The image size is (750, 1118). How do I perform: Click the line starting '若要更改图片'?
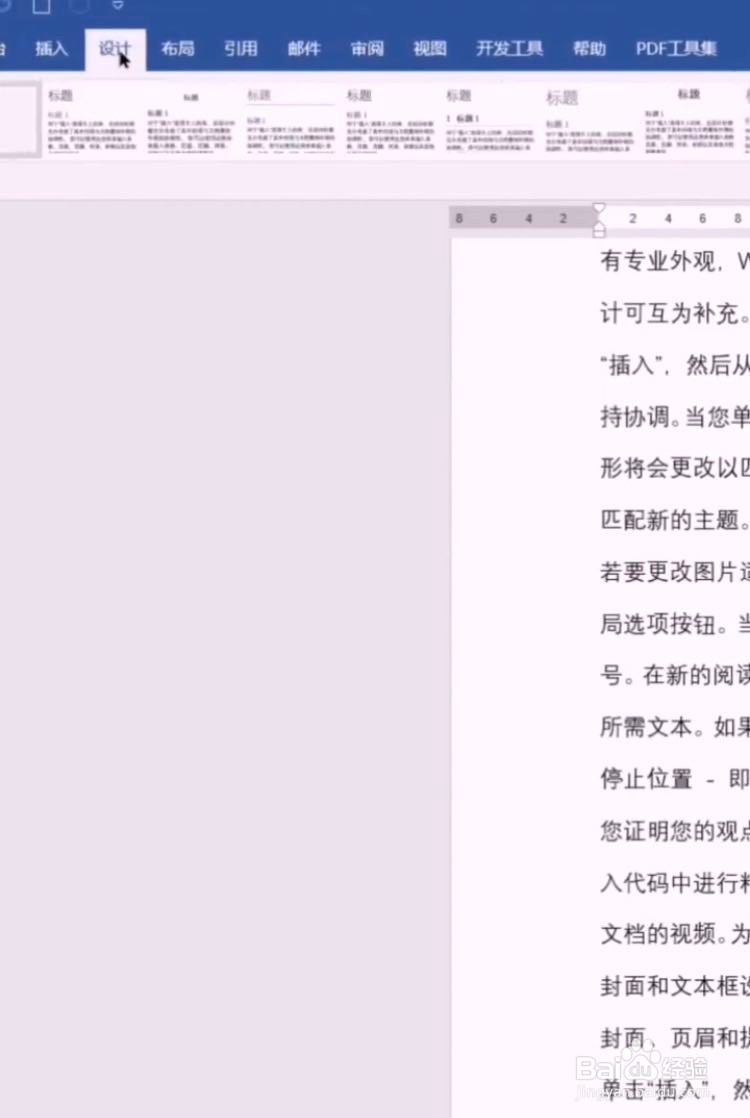674,572
